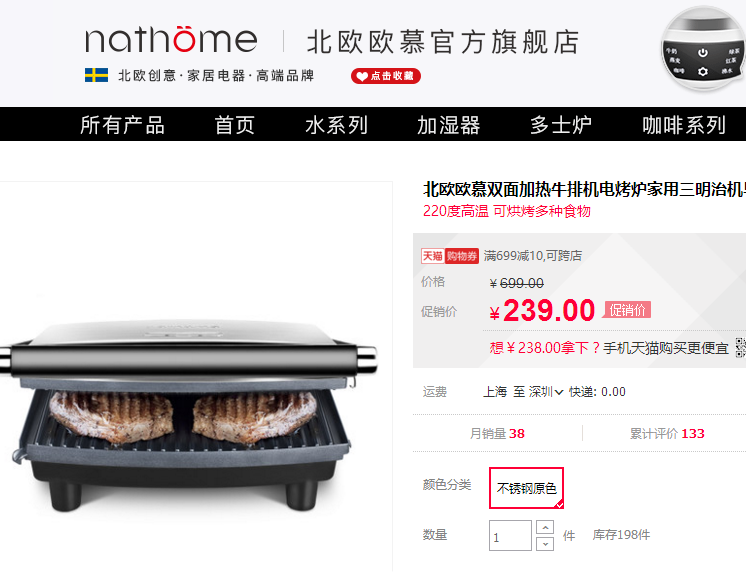This screenshot has height=572, width=746.
Task: Go to the 首页 tab
Action: click(x=235, y=125)
